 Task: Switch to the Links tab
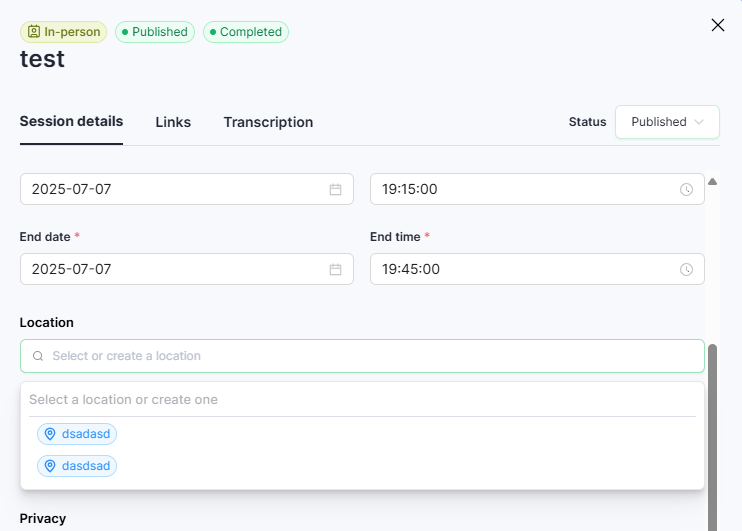tap(173, 122)
